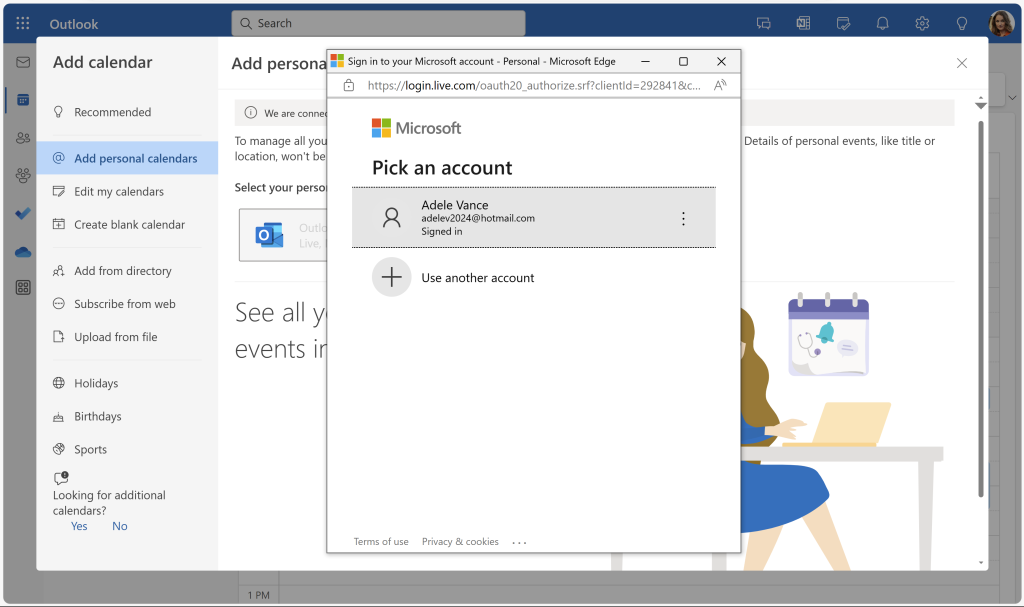Answer No to additional calendars question
This screenshot has width=1024, height=607.
click(x=120, y=526)
